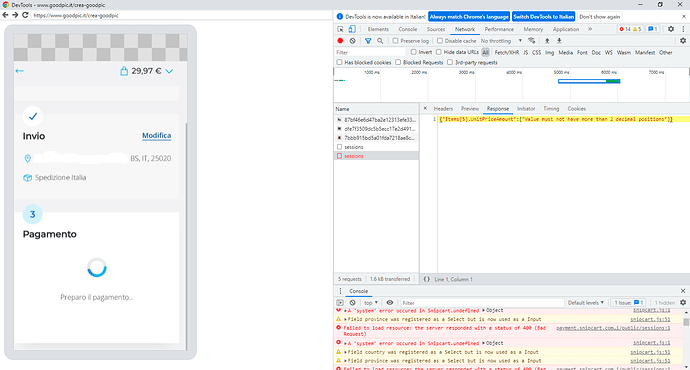The width and height of the screenshot is (690, 370).
Task: Click the console Filter input field
Action: click(x=482, y=303)
